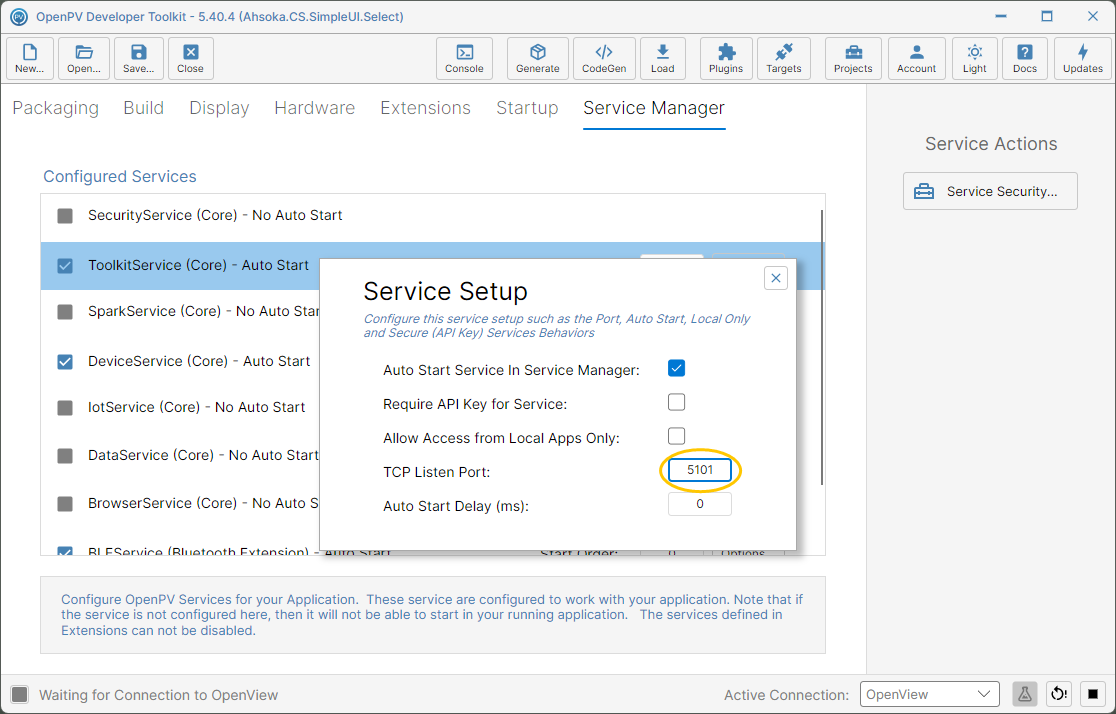Image resolution: width=1116 pixels, height=714 pixels.
Task: Enable Allow Access from Local Apps Only
Action: coord(676,436)
